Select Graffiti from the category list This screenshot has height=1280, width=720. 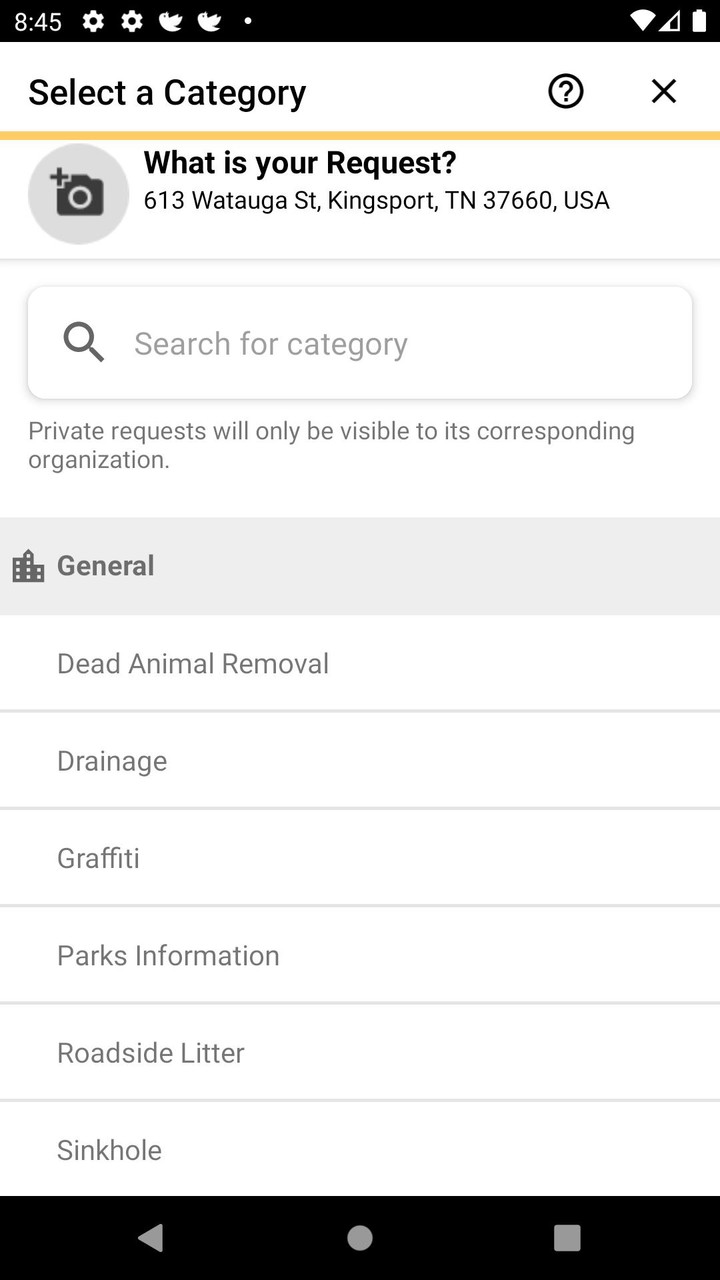(98, 857)
